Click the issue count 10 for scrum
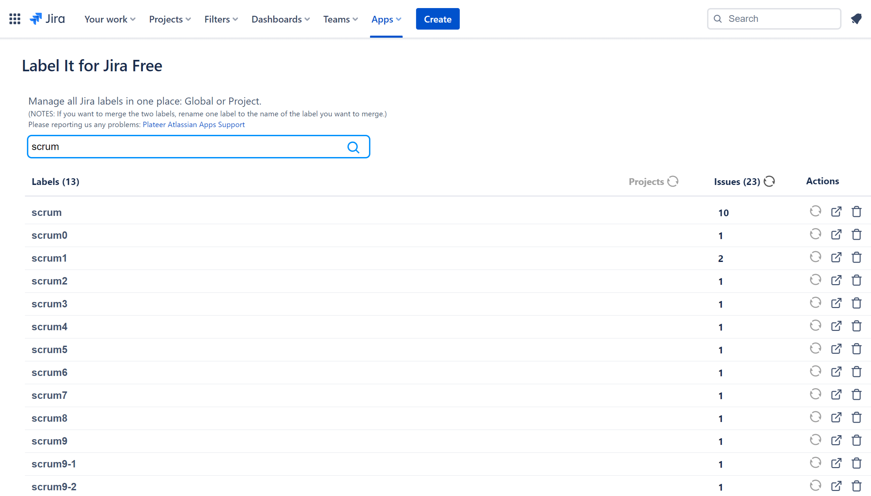Screen dimensions: 871x496 click(x=723, y=213)
